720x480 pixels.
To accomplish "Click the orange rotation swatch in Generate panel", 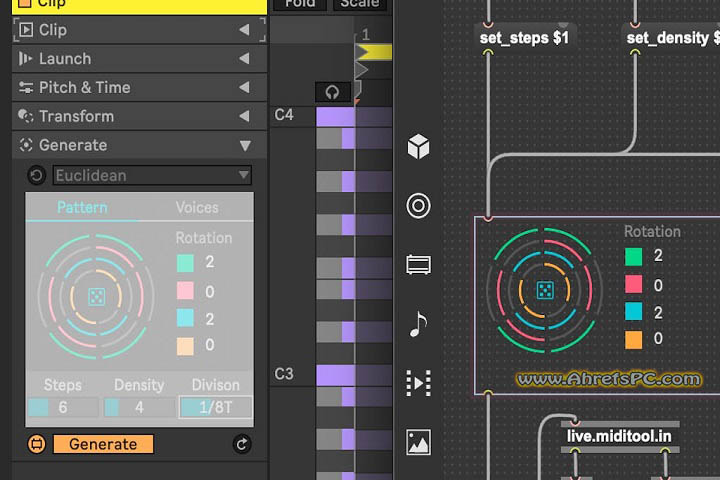I will [x=186, y=346].
